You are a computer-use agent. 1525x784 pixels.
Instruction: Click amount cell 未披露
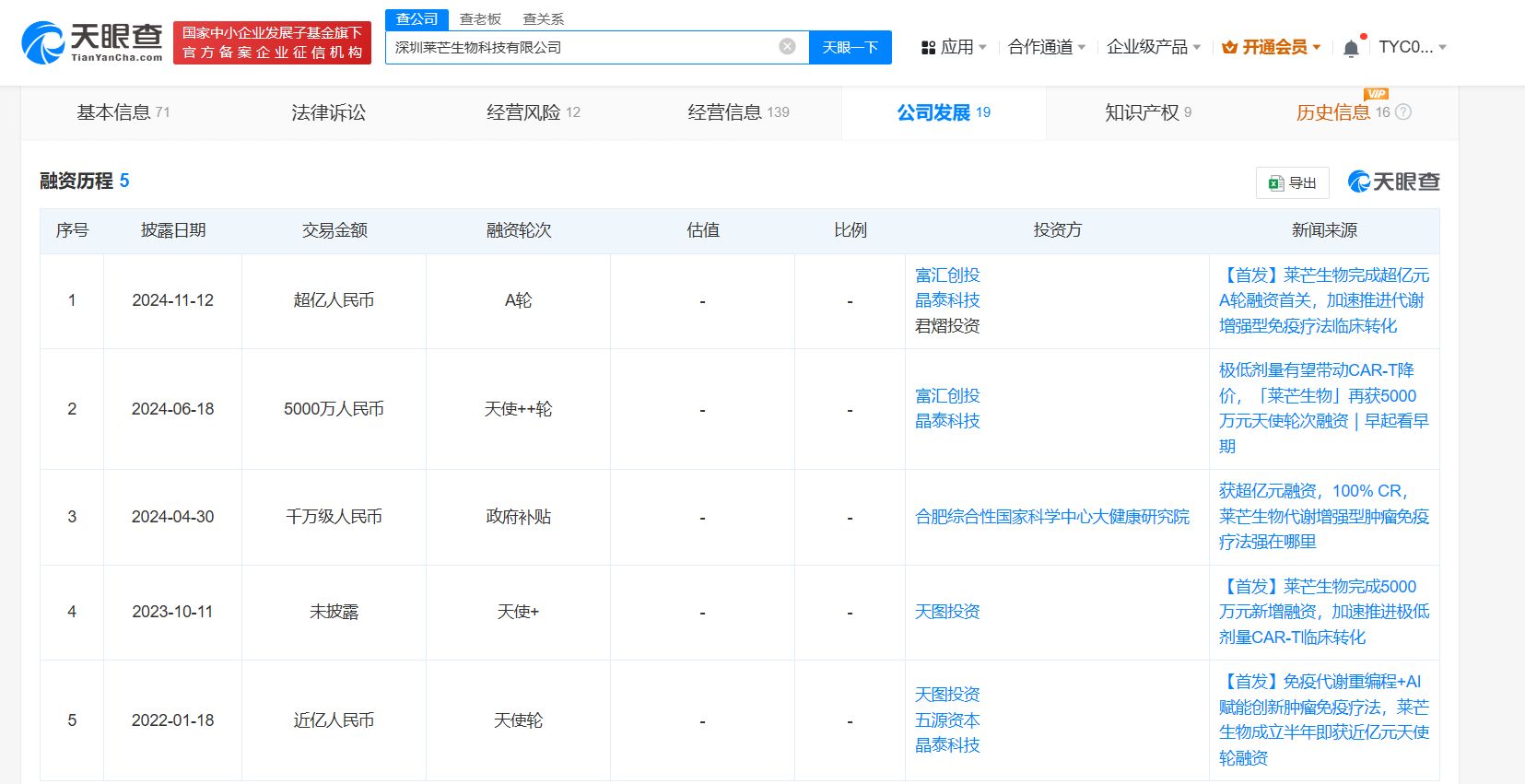coord(334,612)
